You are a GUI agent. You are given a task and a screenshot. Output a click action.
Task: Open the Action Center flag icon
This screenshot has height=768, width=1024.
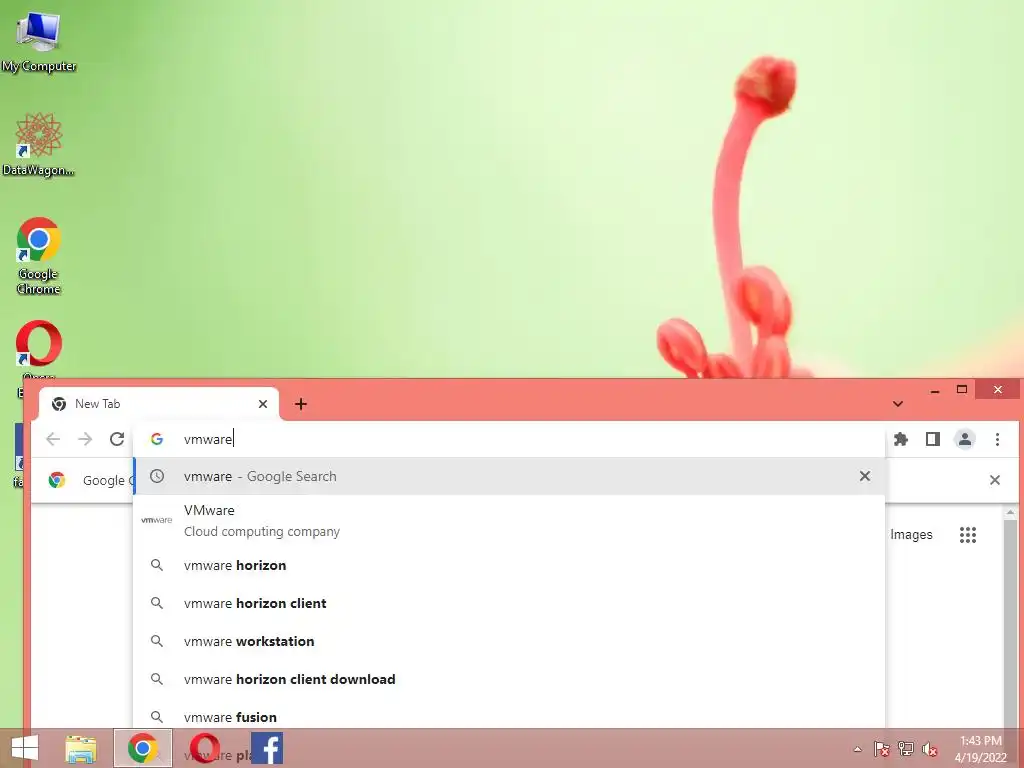[x=882, y=749]
